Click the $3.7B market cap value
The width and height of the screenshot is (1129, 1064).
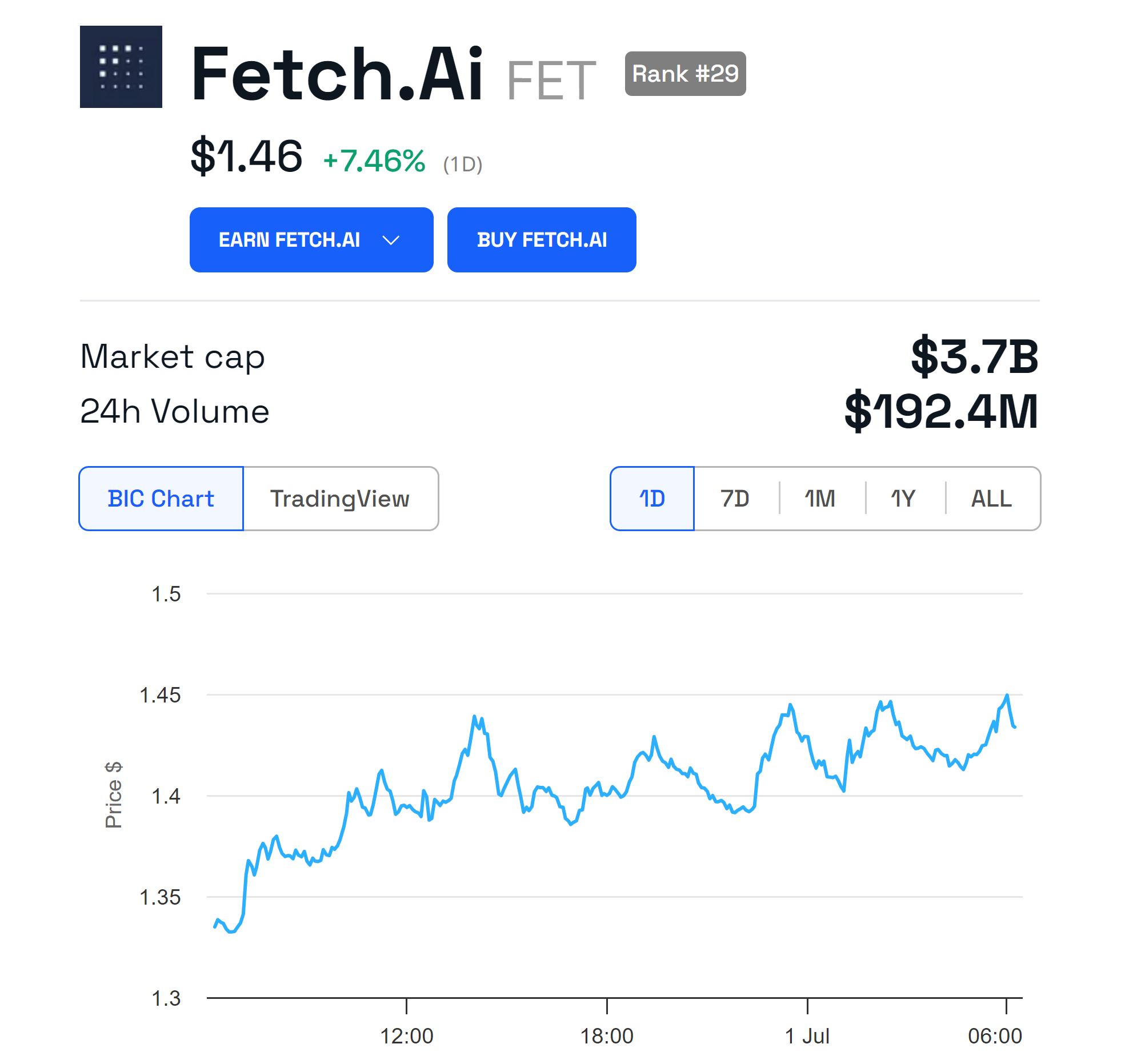(x=974, y=356)
